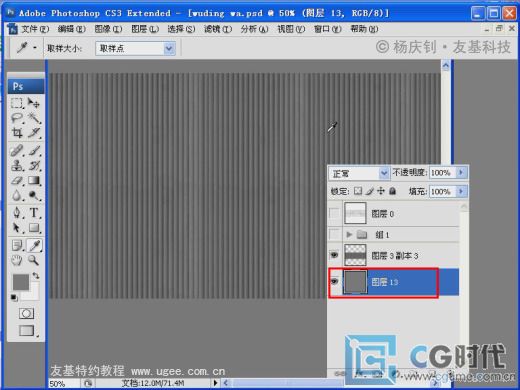Select the Rectangle shape tool
The height and width of the screenshot is (390, 520).
click(34, 228)
